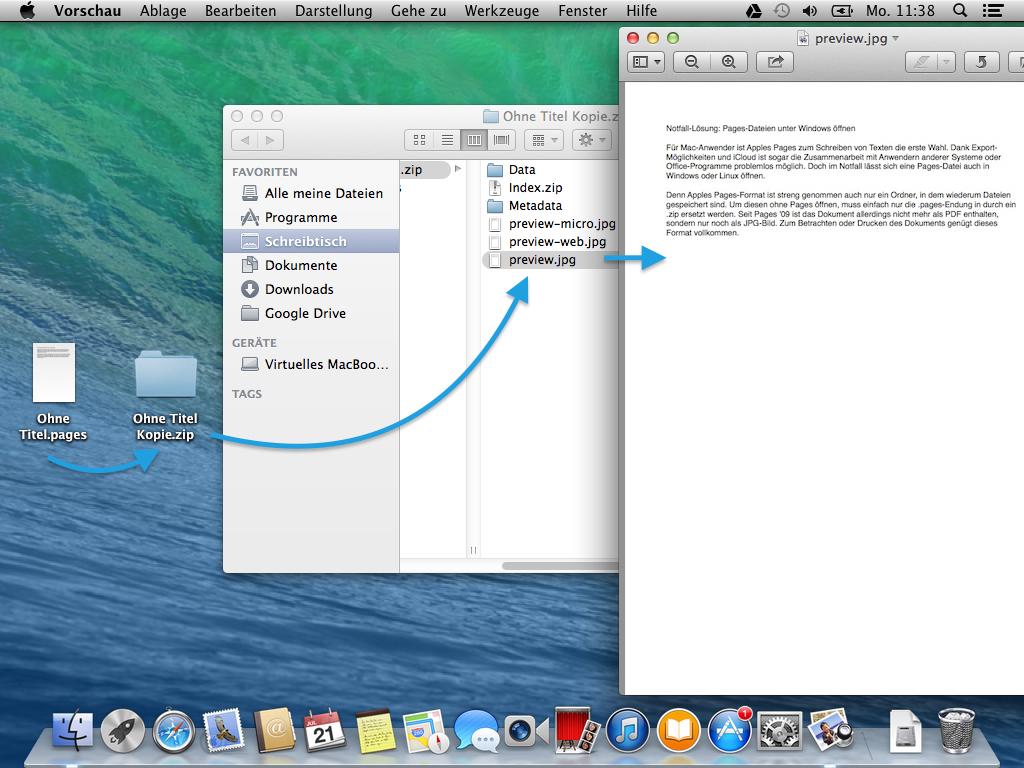Image resolution: width=1024 pixels, height=768 pixels.
Task: Open the Share button in Preview toolbar
Action: click(775, 62)
